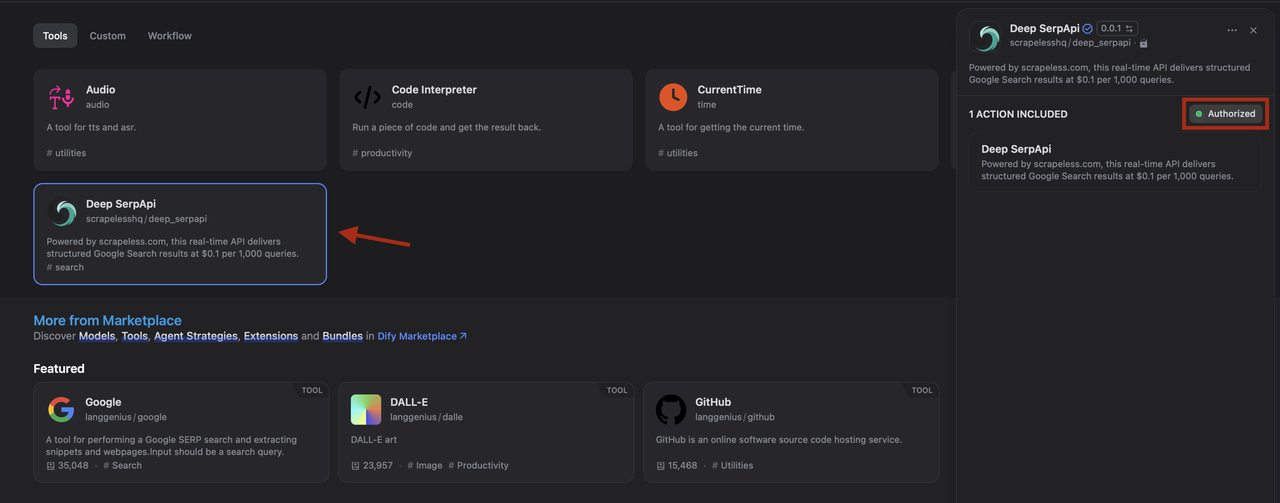The image size is (1280, 503).
Task: Open the Agent Strategies link
Action: click(x=196, y=336)
